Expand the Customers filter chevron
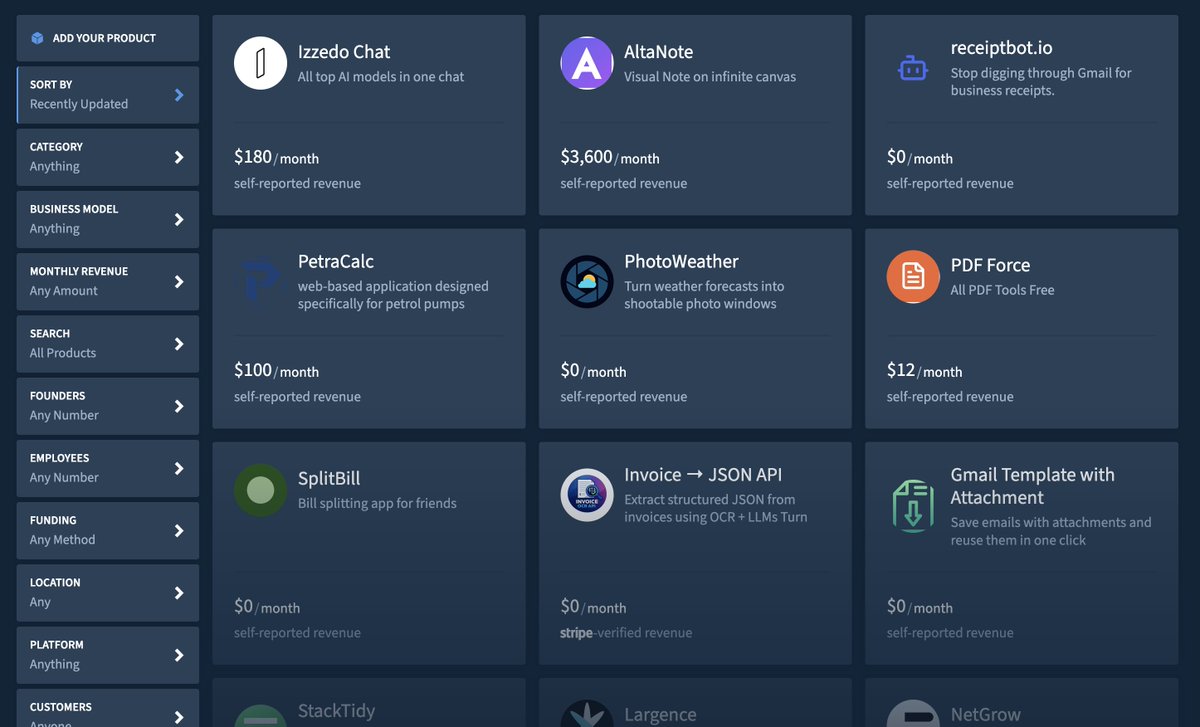This screenshot has width=1200, height=727. [x=179, y=716]
